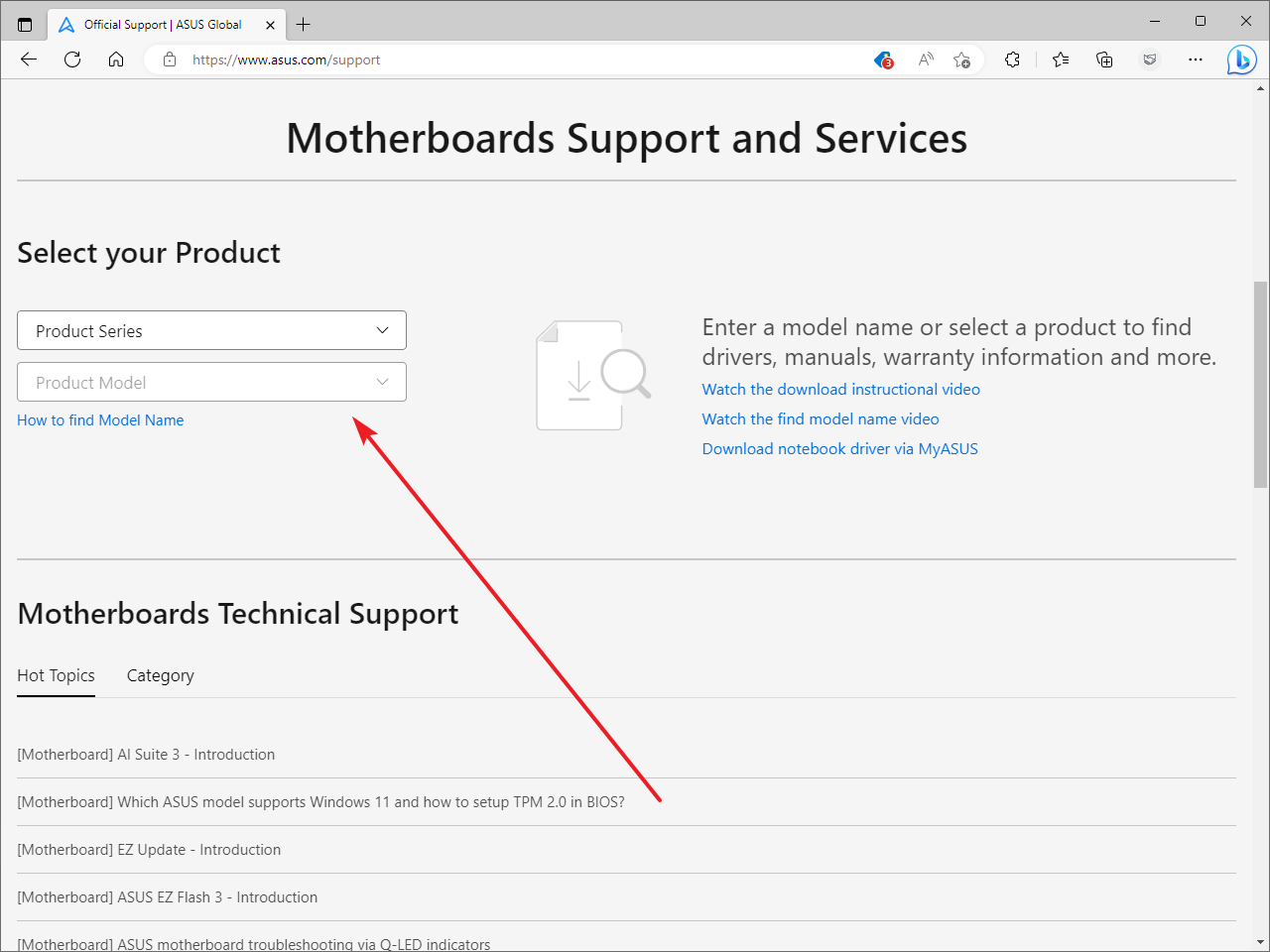Open Settings and more ellipsis menu

(1196, 59)
